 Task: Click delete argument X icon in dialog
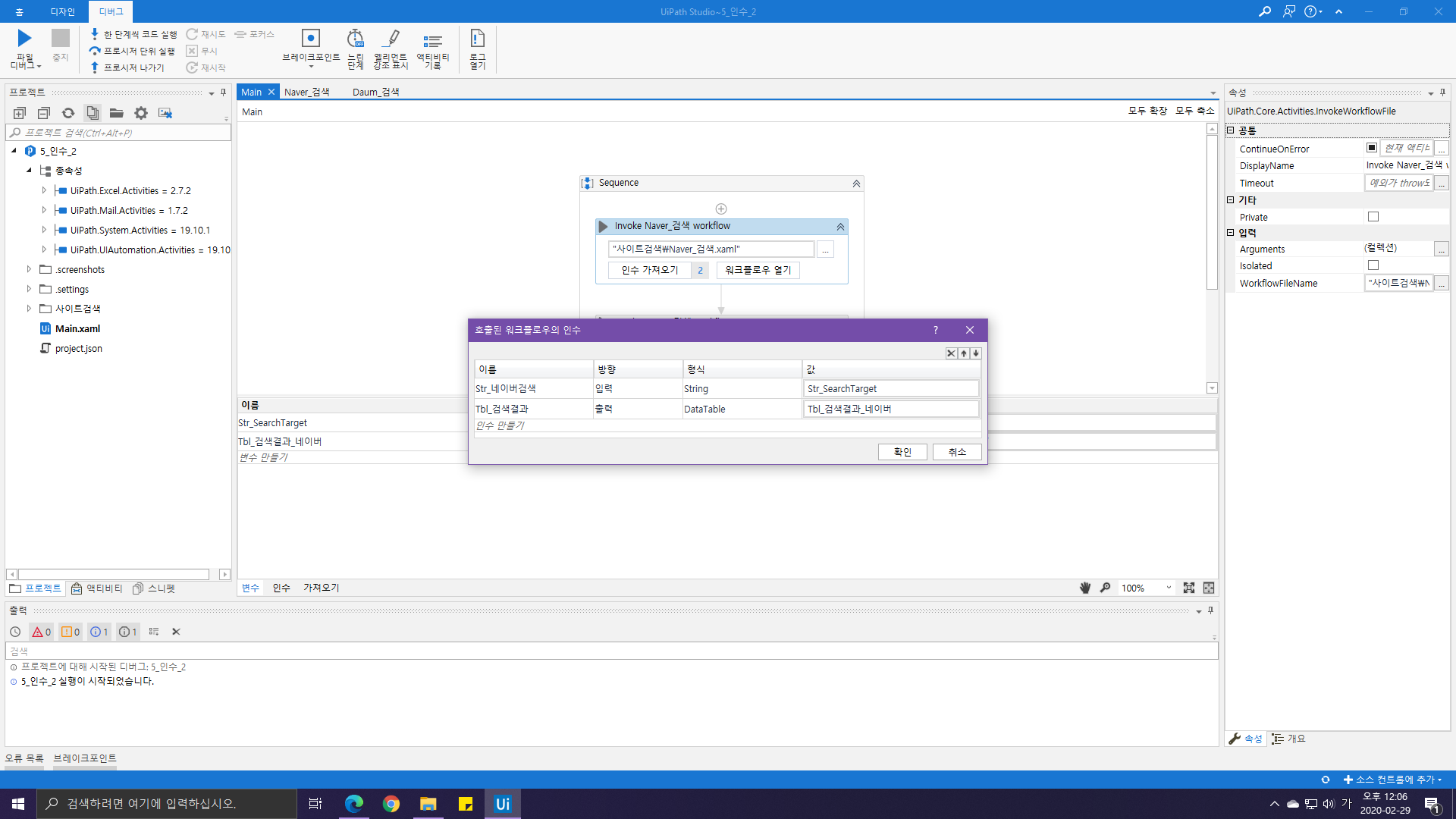[951, 353]
